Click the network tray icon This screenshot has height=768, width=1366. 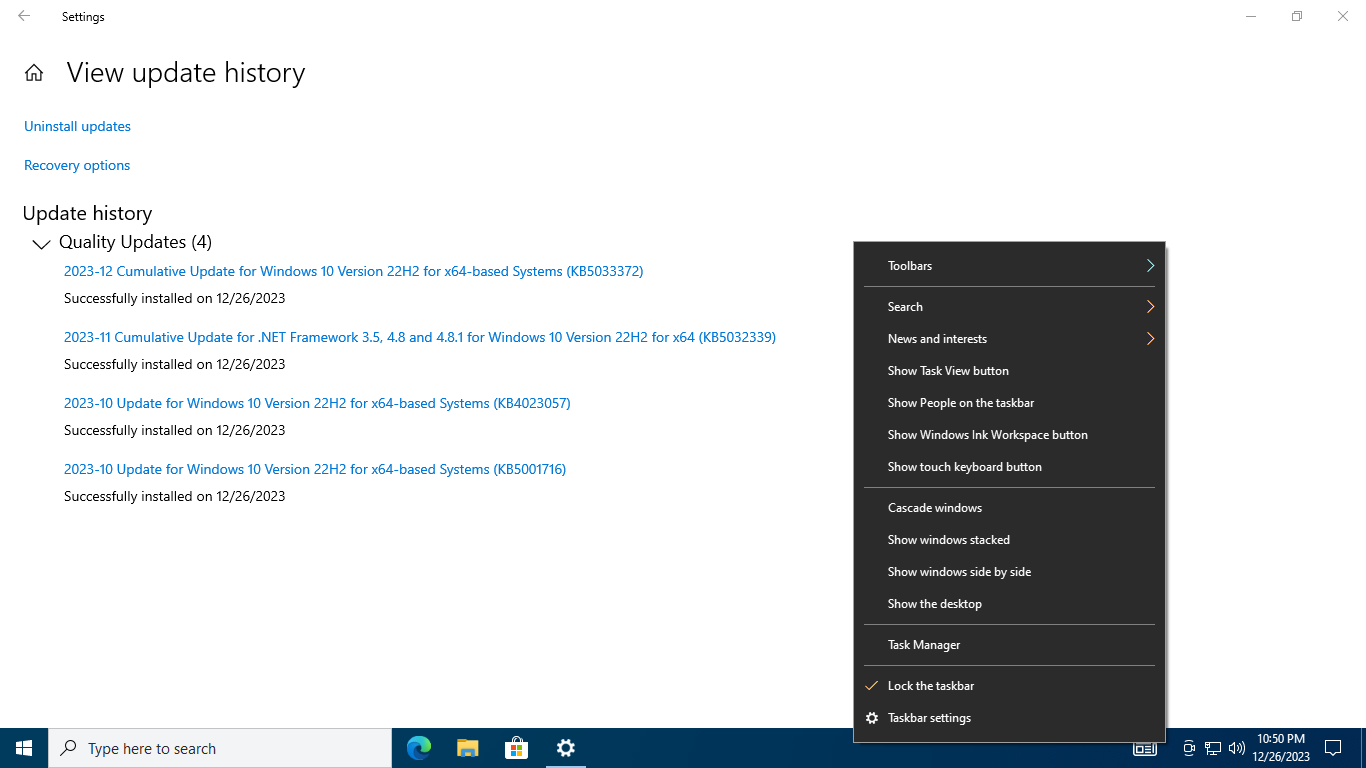pos(1213,748)
